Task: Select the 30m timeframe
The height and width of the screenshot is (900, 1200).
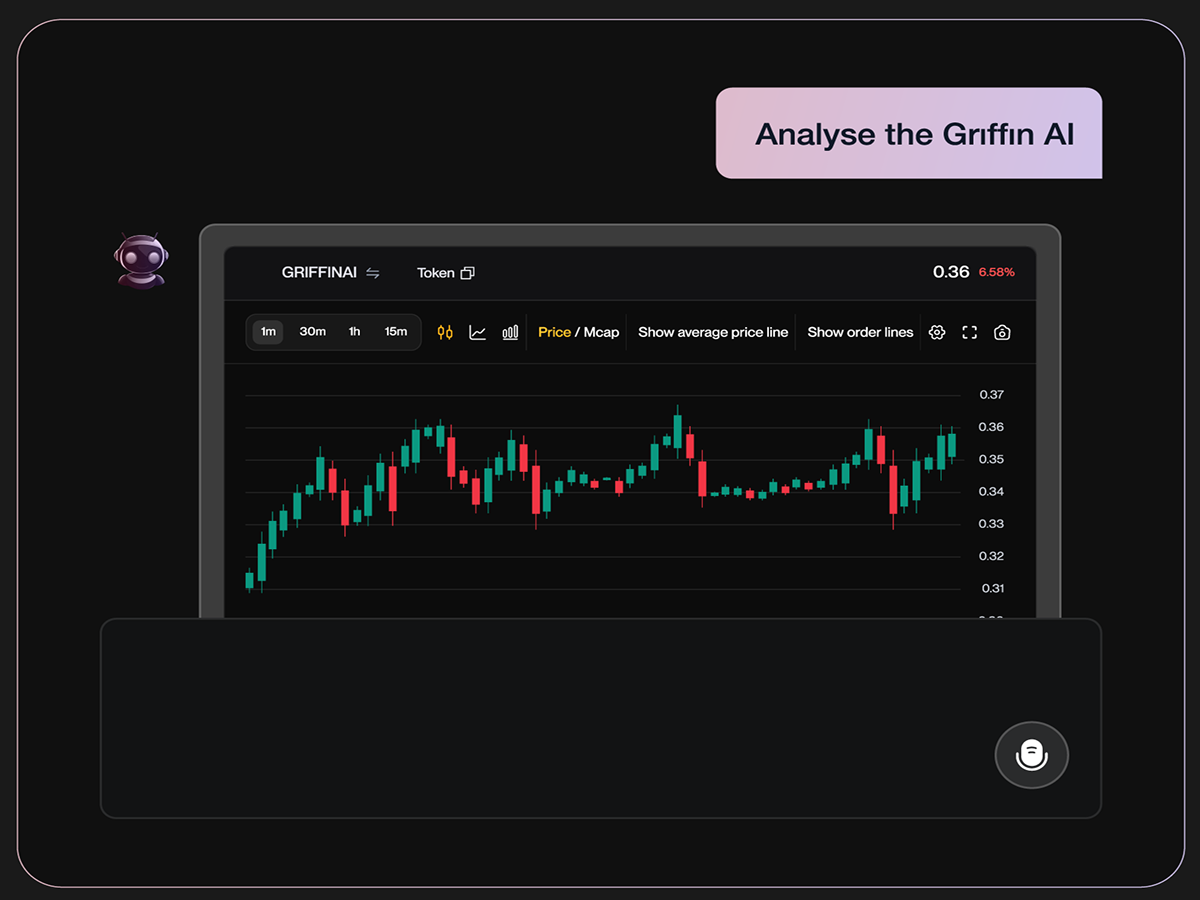Action: (313, 332)
